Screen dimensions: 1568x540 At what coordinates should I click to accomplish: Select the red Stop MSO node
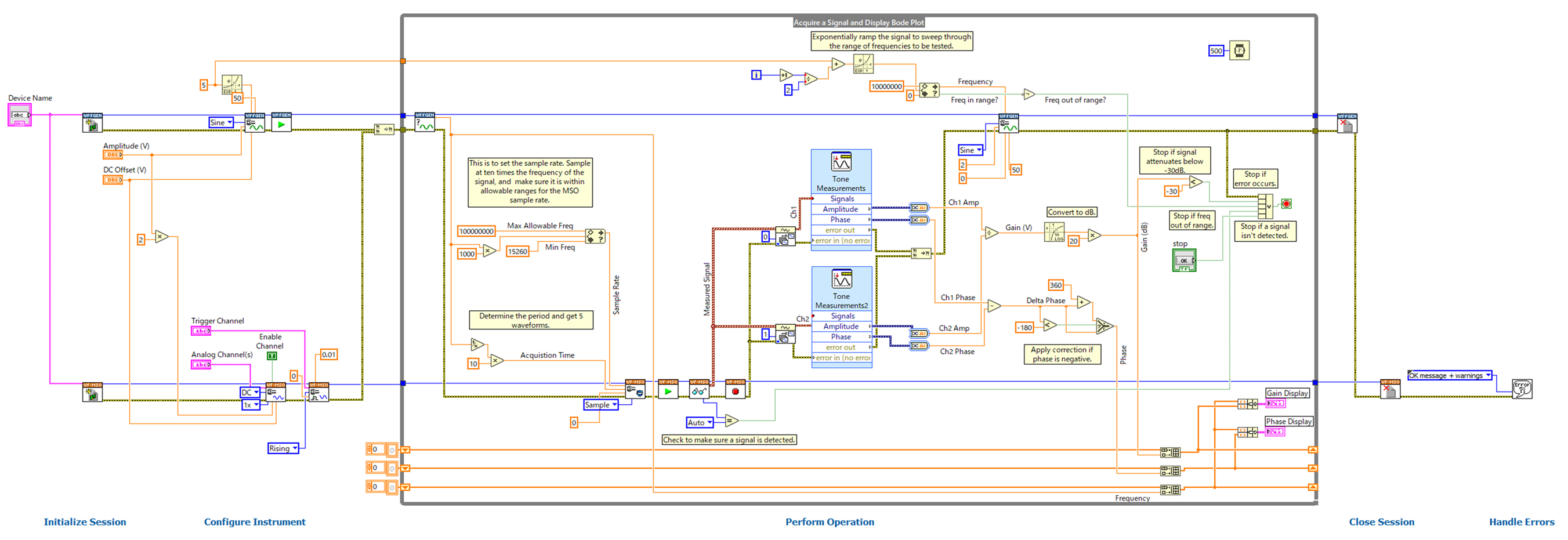(x=735, y=391)
